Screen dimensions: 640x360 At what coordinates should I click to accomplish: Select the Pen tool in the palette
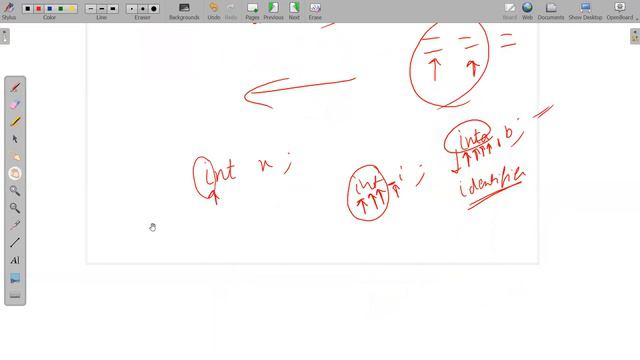coord(15,87)
